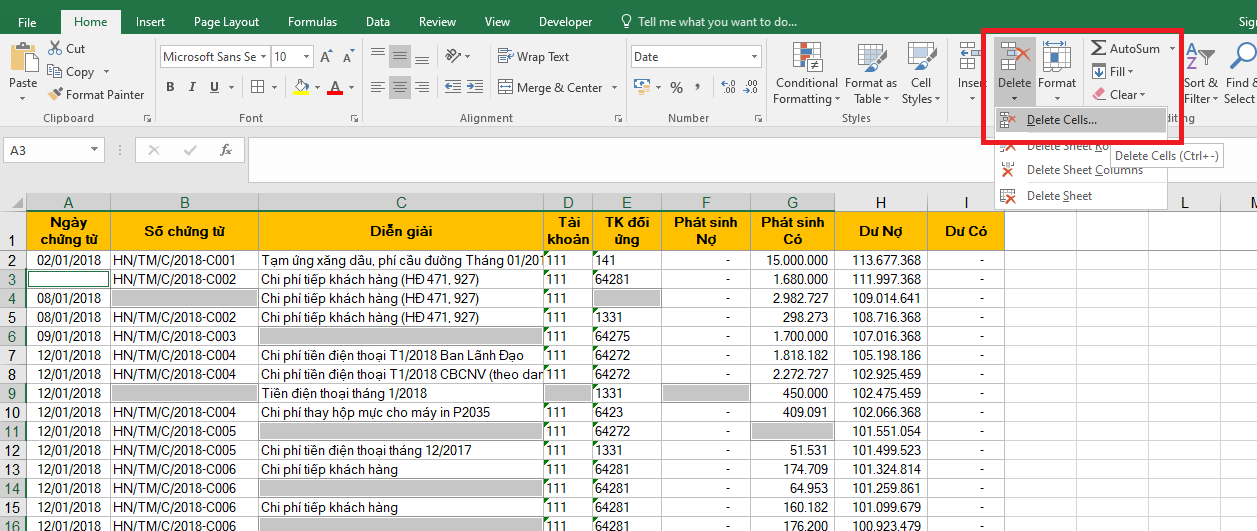The image size is (1257, 531).
Task: Click the AutoSum sigma icon
Action: (x=1098, y=48)
